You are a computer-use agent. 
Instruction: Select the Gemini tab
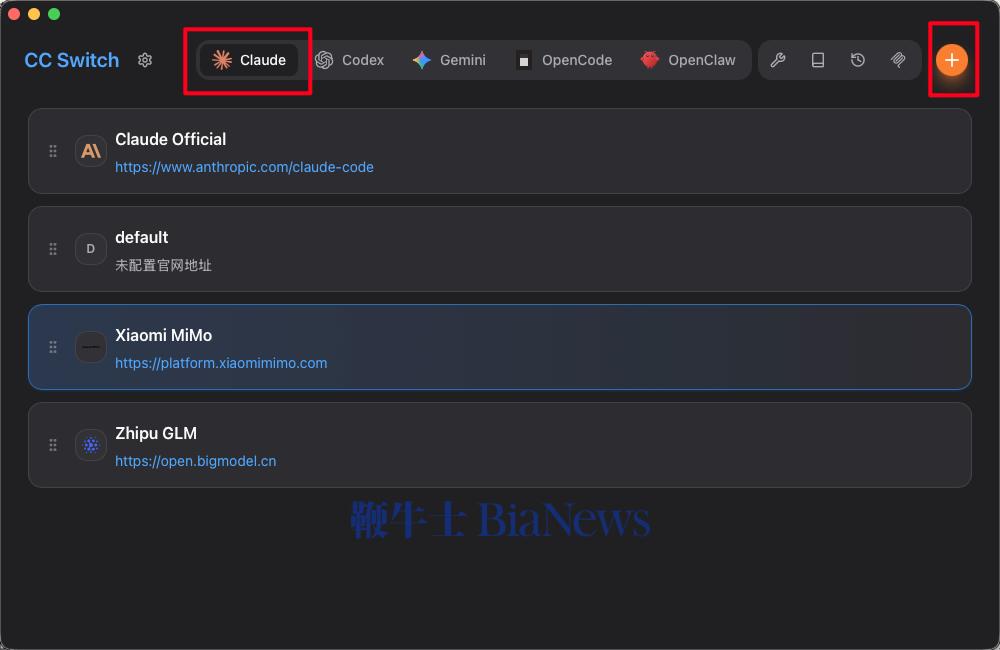pyautogui.click(x=448, y=60)
